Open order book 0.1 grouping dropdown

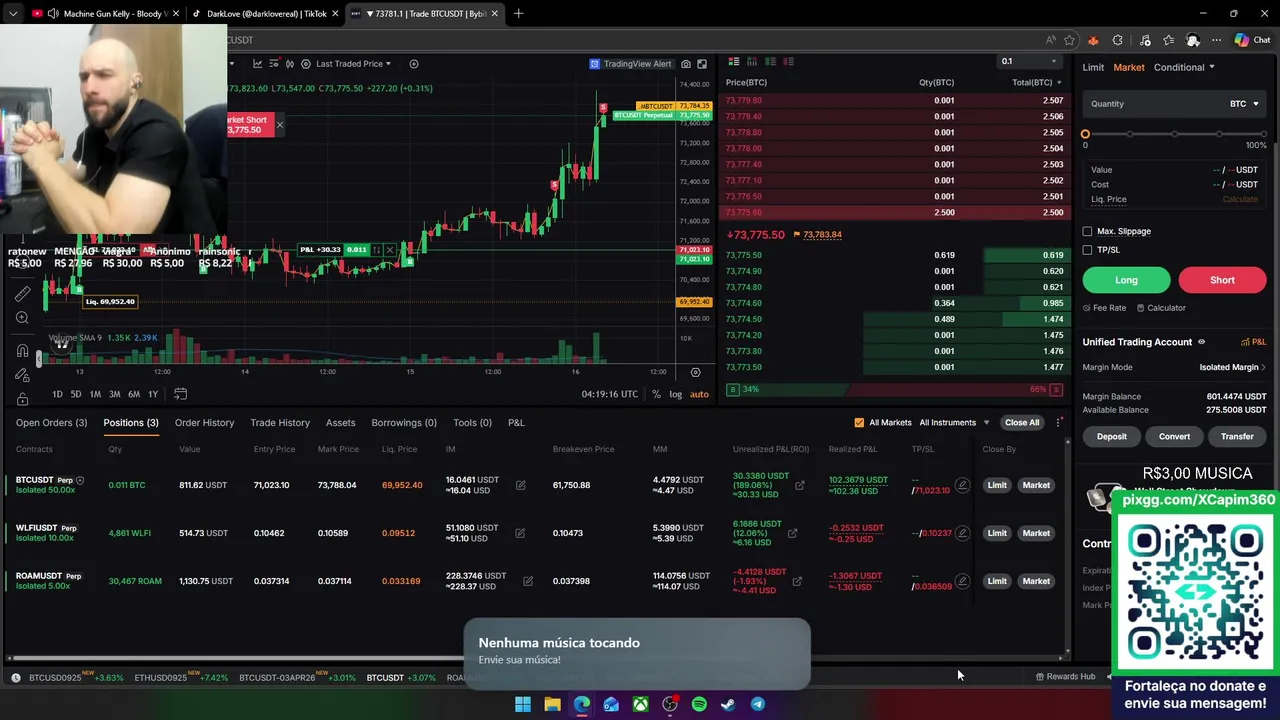coord(1028,61)
